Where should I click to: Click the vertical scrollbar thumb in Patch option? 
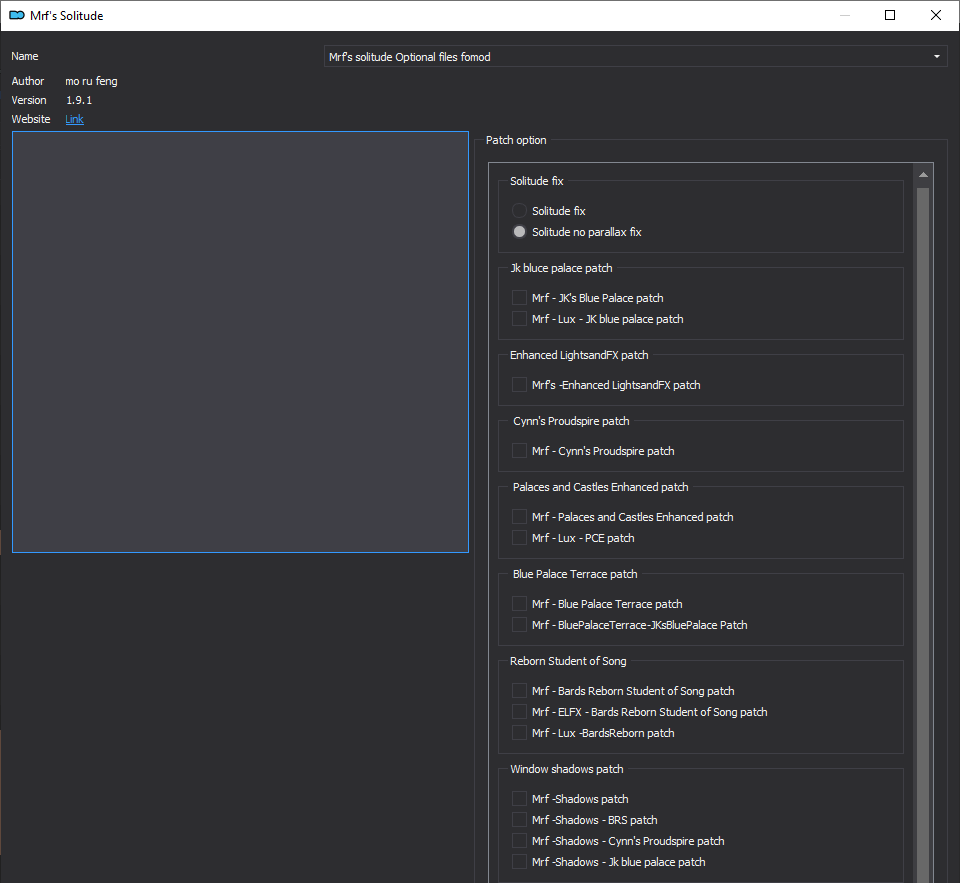[923, 535]
